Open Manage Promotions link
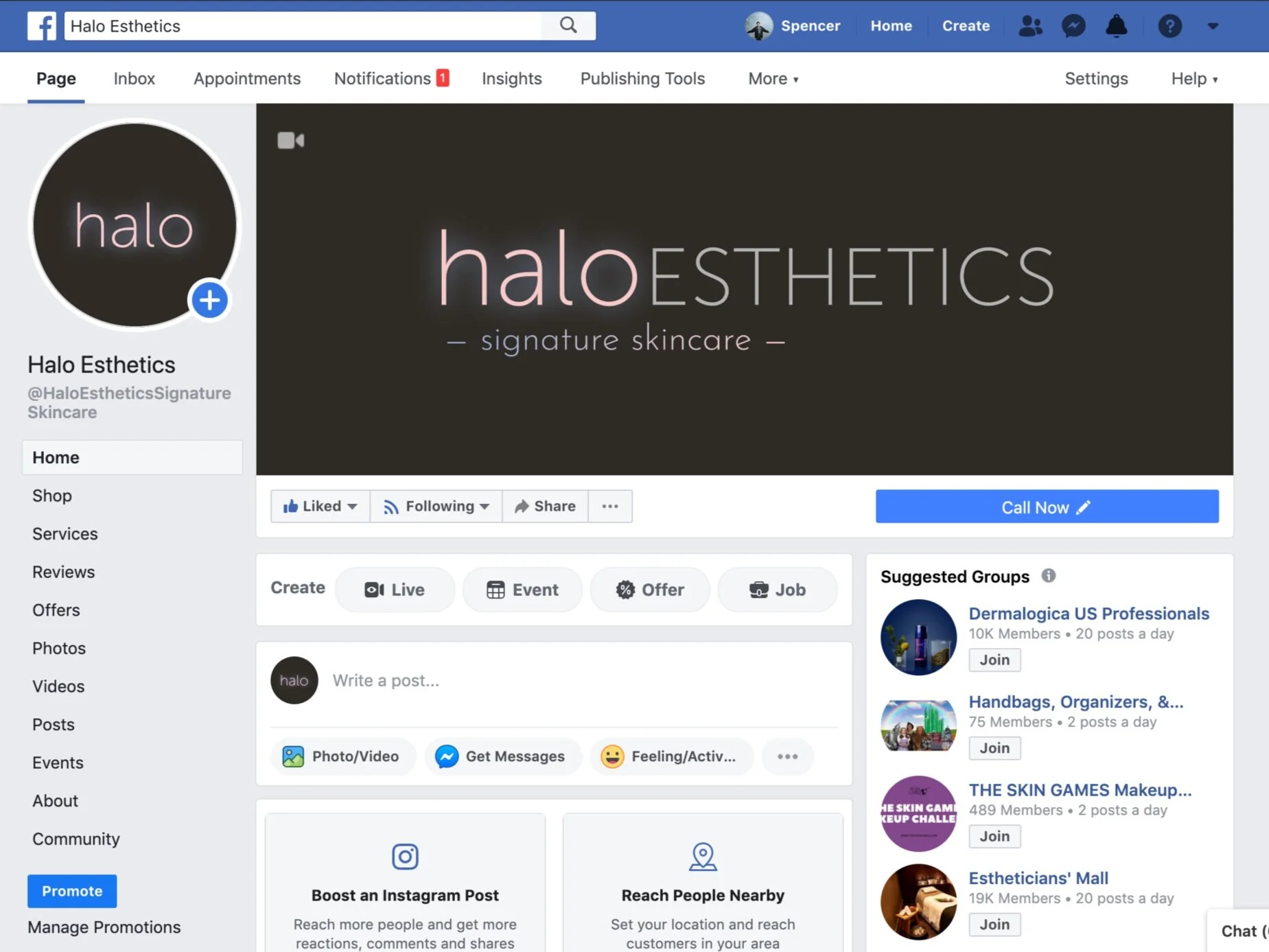 pyautogui.click(x=104, y=927)
